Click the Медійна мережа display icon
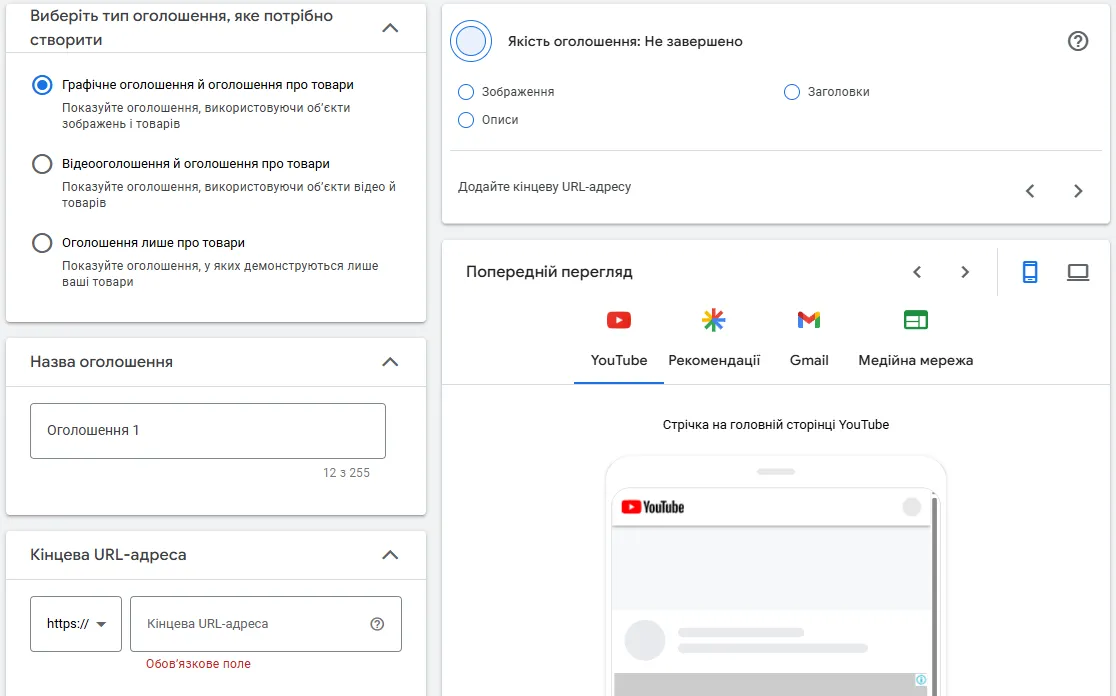The height and width of the screenshot is (696, 1116). point(915,320)
